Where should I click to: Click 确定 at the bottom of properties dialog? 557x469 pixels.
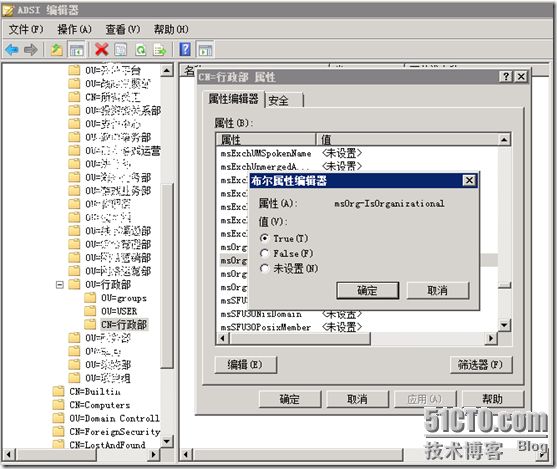click(x=290, y=399)
